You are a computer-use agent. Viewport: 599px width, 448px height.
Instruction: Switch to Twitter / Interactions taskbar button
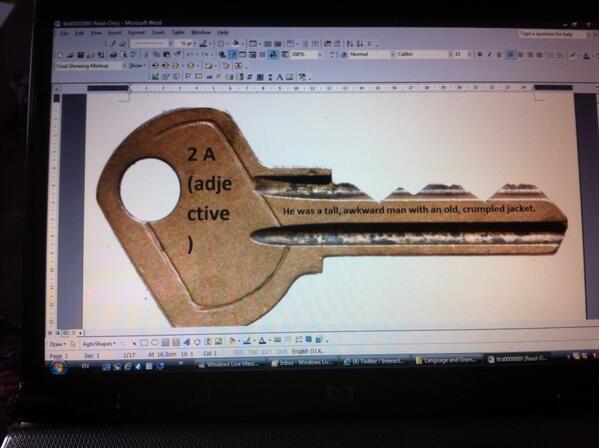pyautogui.click(x=375, y=361)
